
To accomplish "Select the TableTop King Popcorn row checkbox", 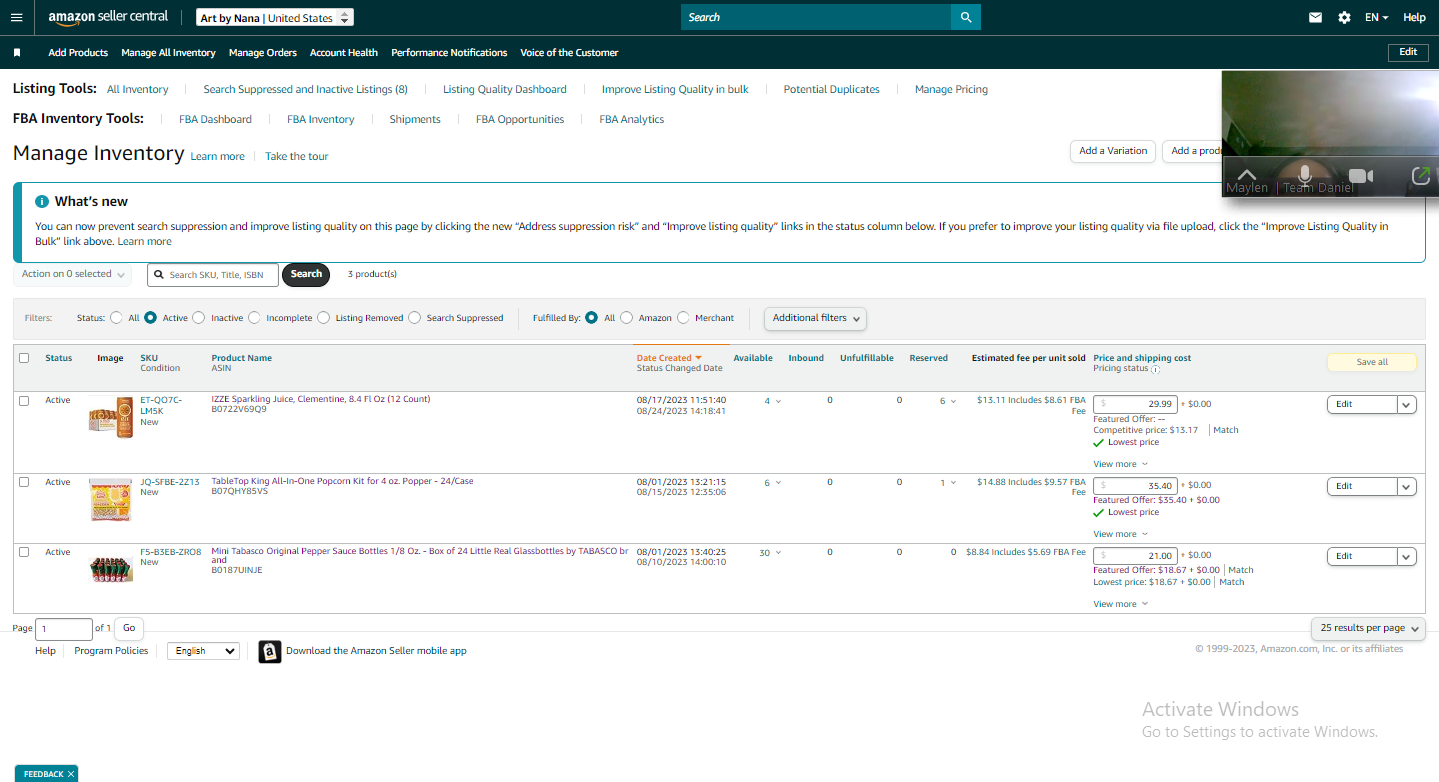I will pos(24,482).
